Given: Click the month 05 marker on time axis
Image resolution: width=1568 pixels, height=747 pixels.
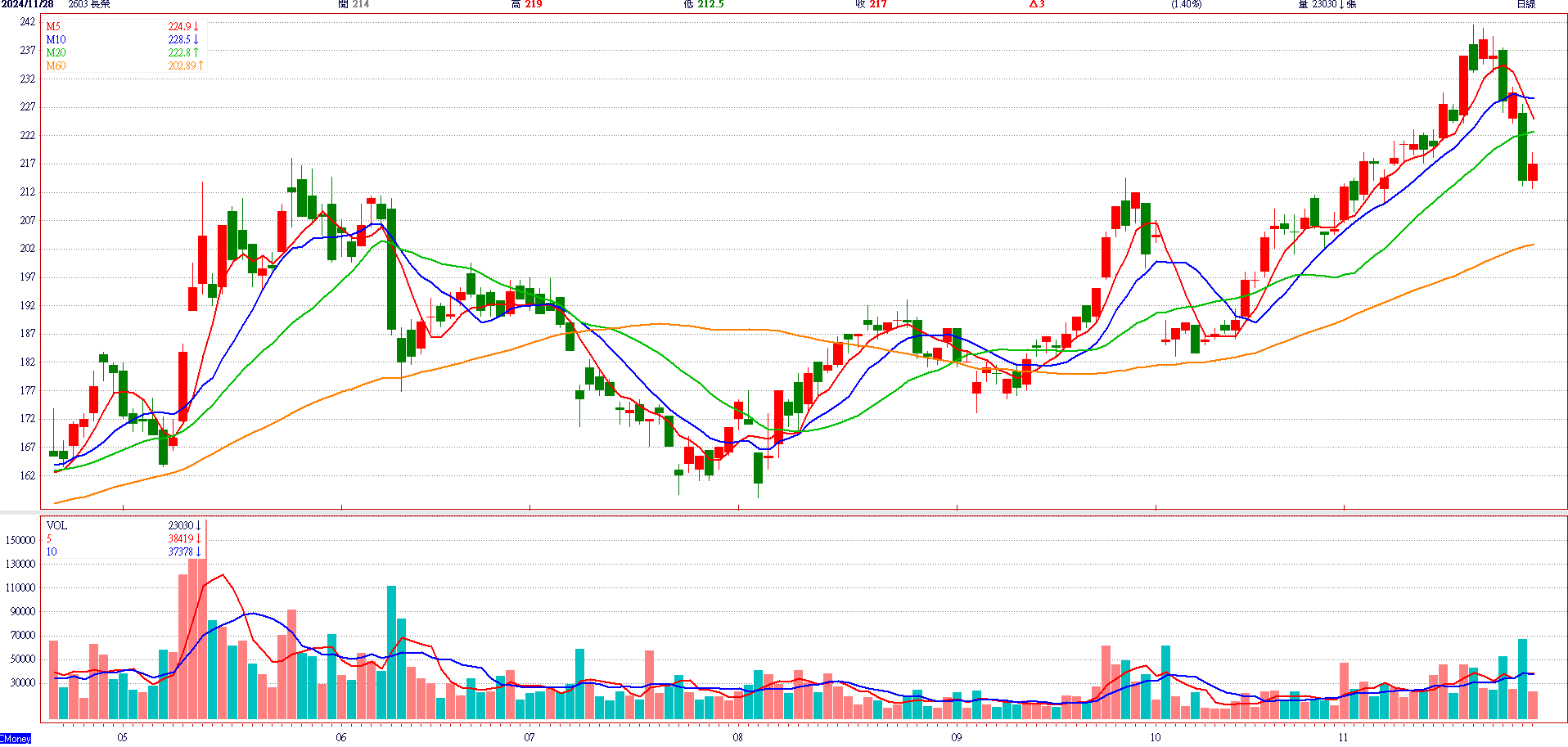Looking at the screenshot, I should (122, 738).
